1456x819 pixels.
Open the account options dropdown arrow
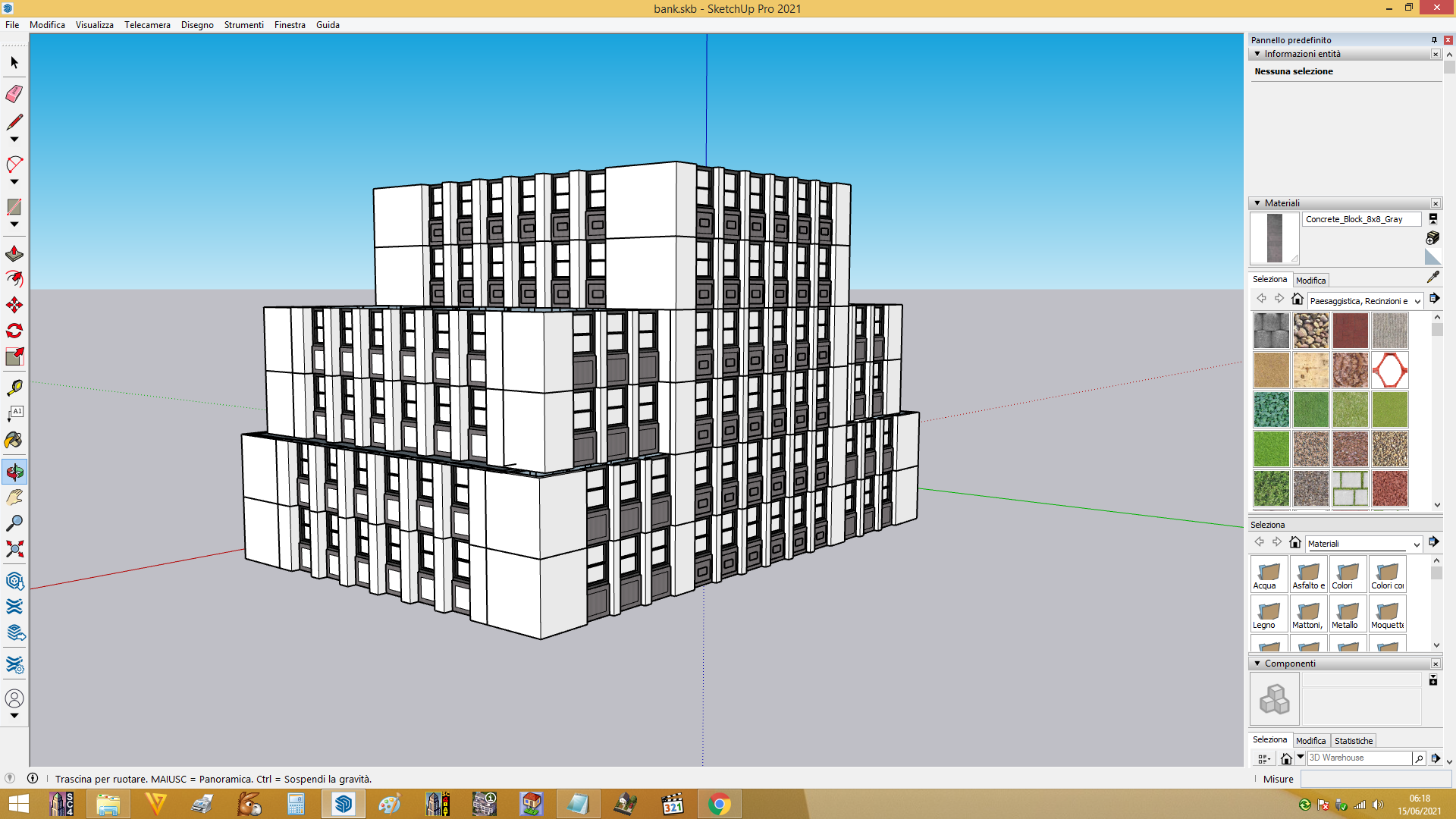[14, 715]
